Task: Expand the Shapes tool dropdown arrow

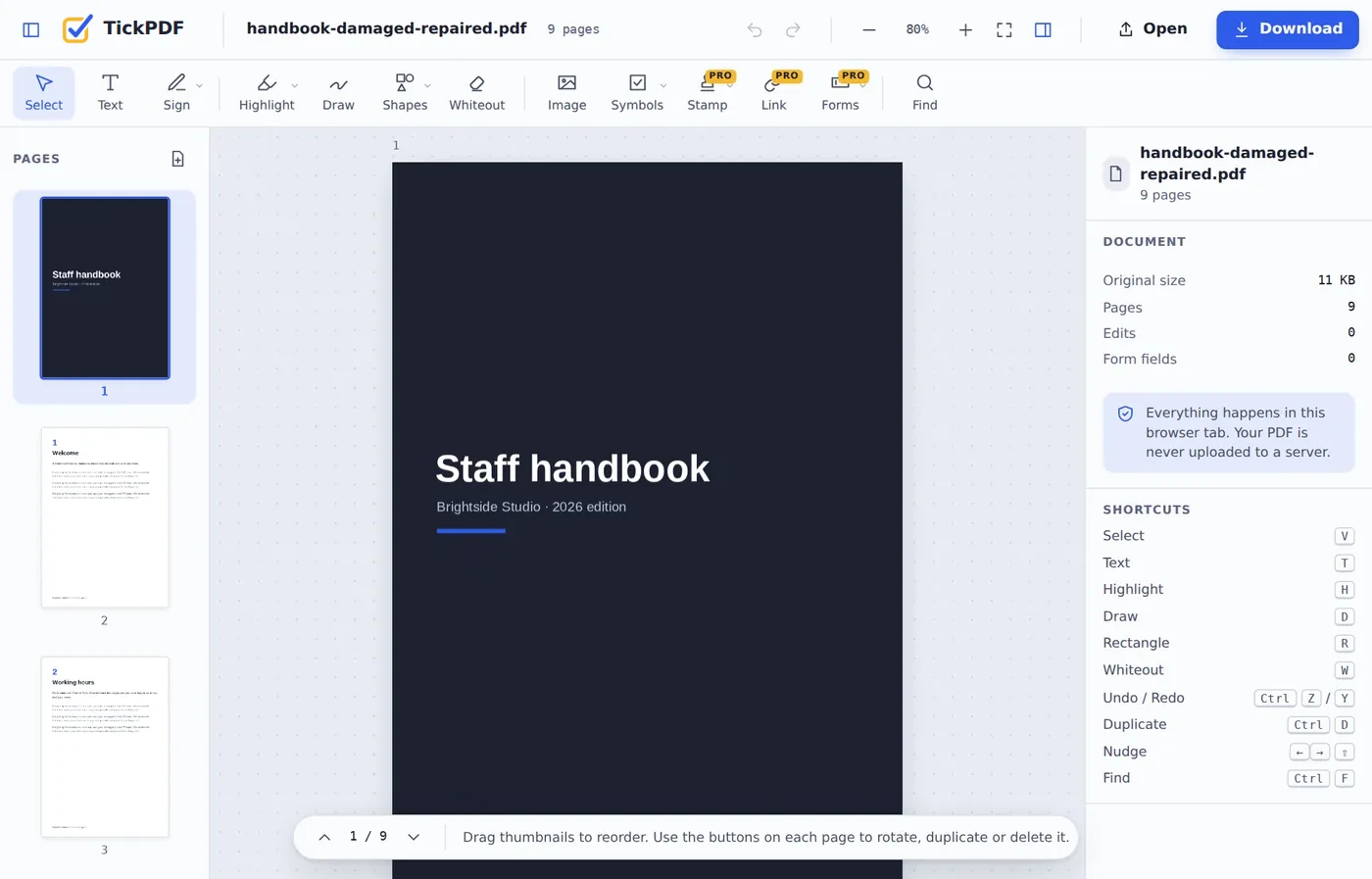Action: 428,85
